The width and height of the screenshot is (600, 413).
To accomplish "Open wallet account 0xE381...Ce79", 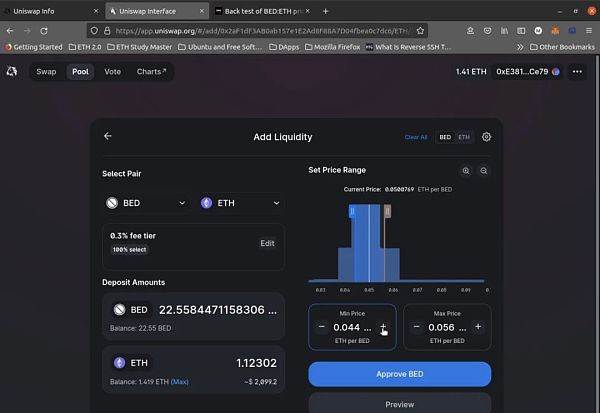I will pyautogui.click(x=527, y=72).
